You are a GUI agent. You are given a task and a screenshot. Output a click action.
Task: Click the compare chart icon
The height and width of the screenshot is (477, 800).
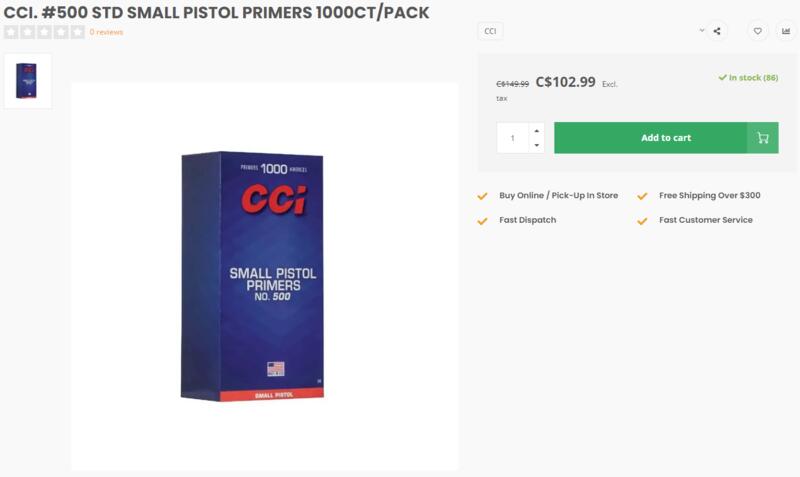785,31
